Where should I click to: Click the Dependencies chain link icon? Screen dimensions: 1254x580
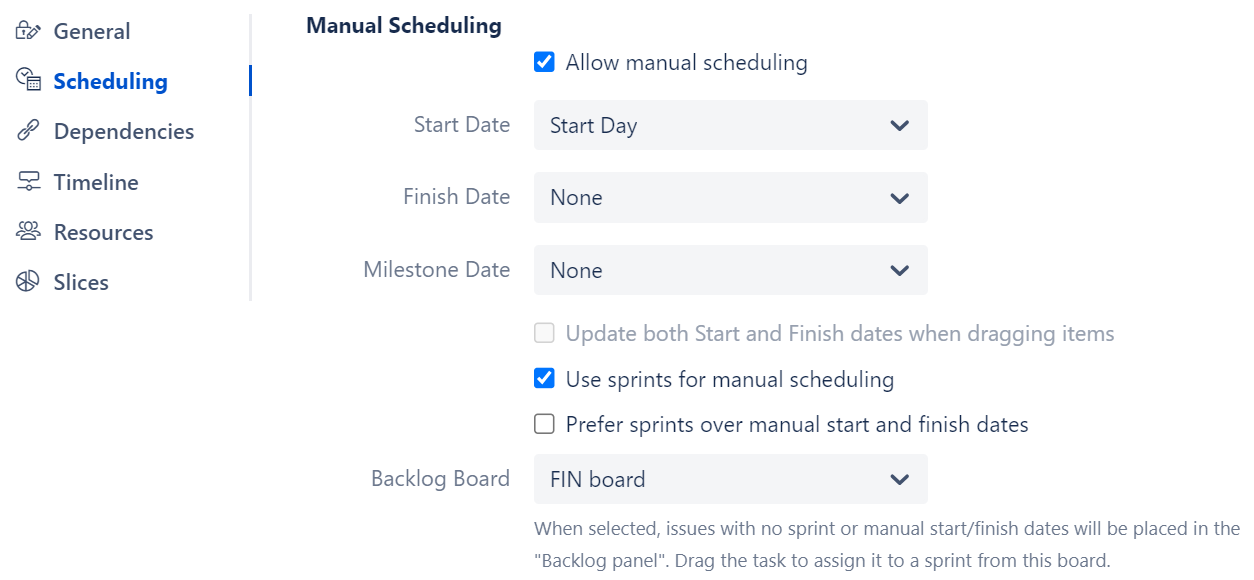tap(28, 131)
